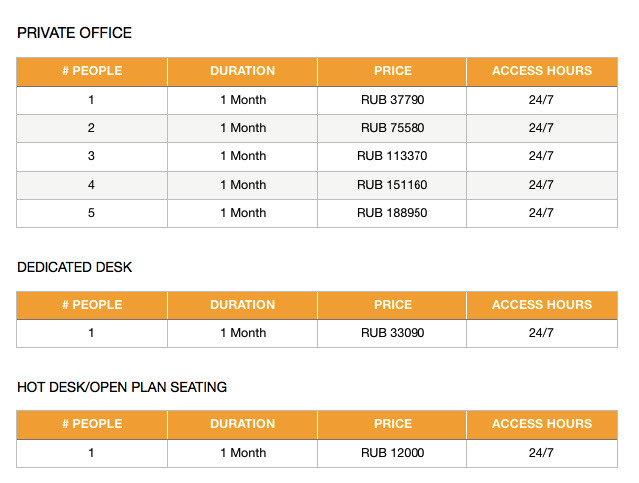Select the RUB 75580 price cell
639x483 pixels.
coord(392,128)
